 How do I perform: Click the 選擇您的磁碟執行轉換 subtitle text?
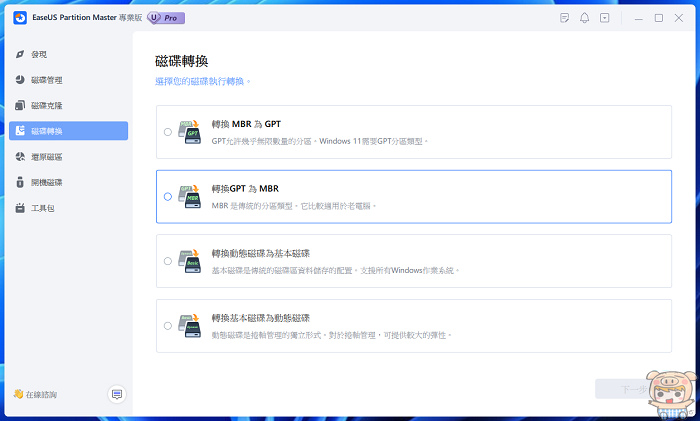tap(203, 81)
